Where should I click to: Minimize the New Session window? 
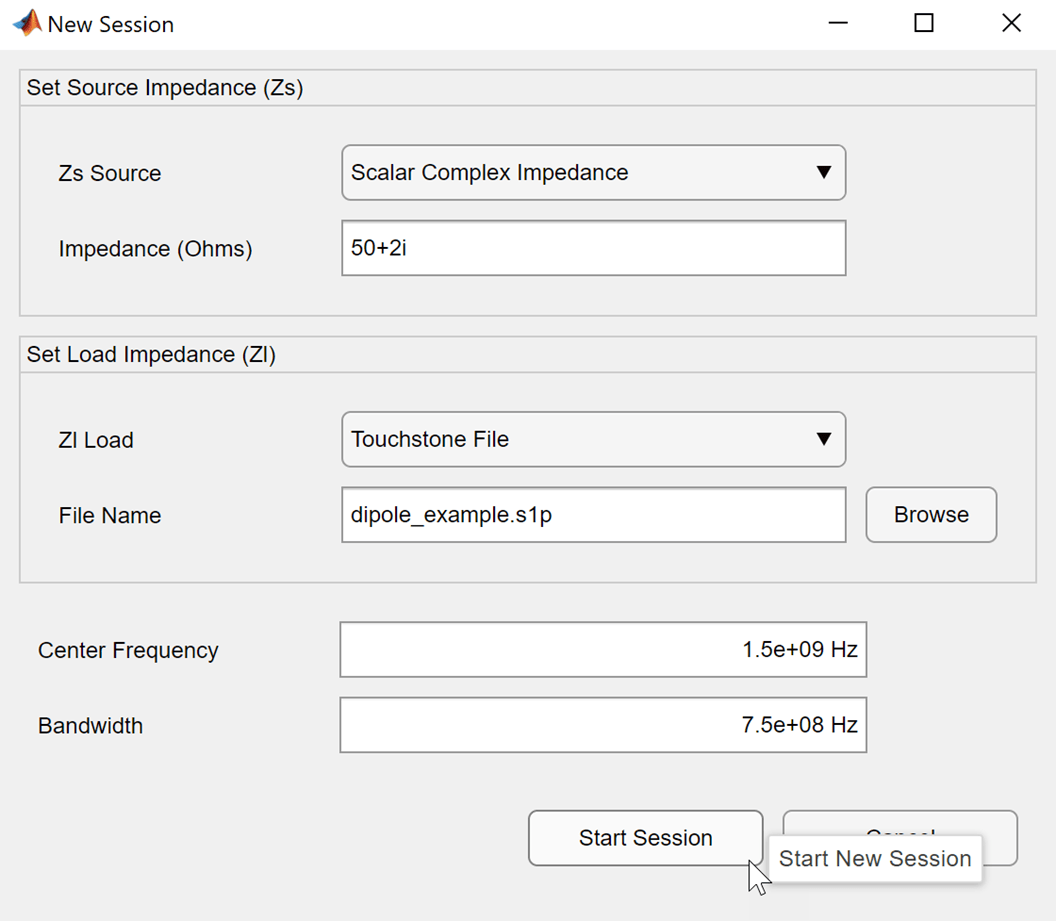tap(836, 24)
